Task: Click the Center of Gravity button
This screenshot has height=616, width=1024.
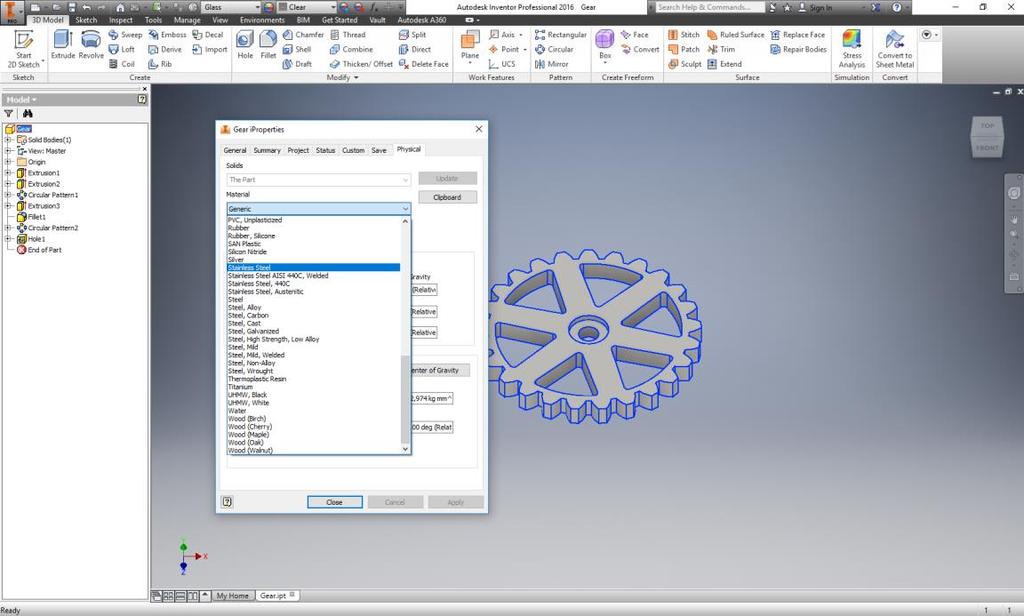Action: pyautogui.click(x=440, y=370)
